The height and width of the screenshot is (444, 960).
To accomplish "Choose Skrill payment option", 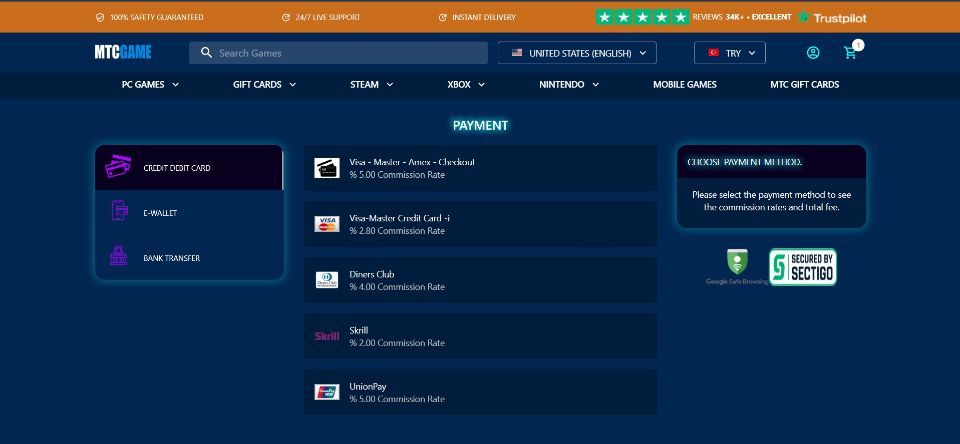I will tap(481, 336).
